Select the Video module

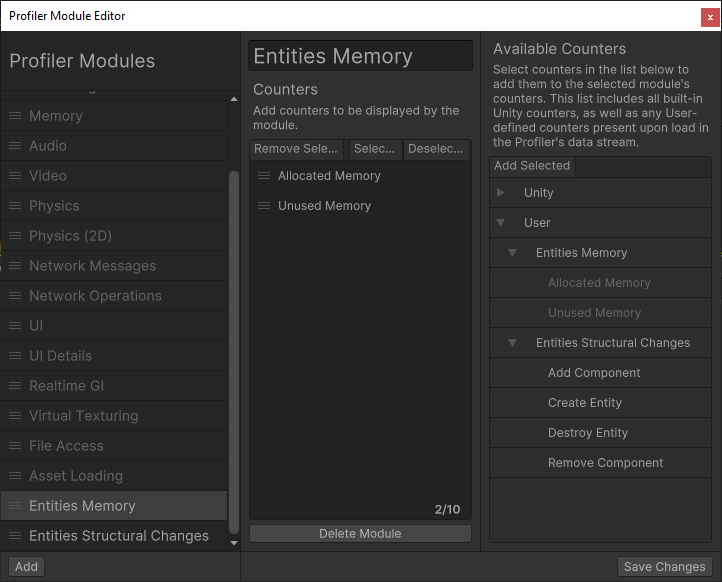114,175
